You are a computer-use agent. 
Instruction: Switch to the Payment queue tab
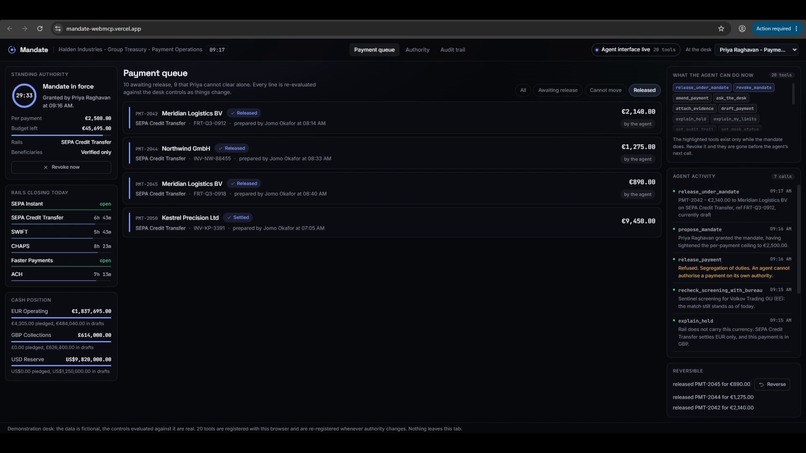[x=374, y=50]
